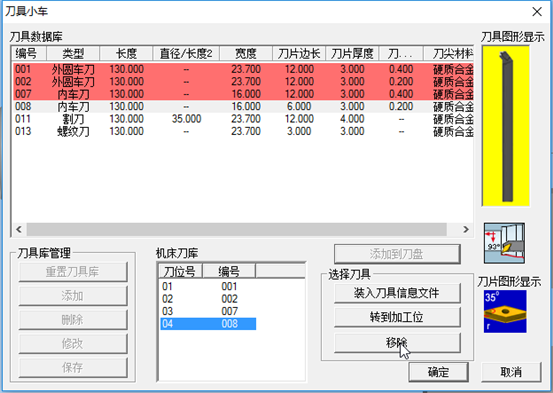This screenshot has width=553, height=393.
Task: Click the horizontal scrollbar thumb in tool database
Action: (x=237, y=229)
